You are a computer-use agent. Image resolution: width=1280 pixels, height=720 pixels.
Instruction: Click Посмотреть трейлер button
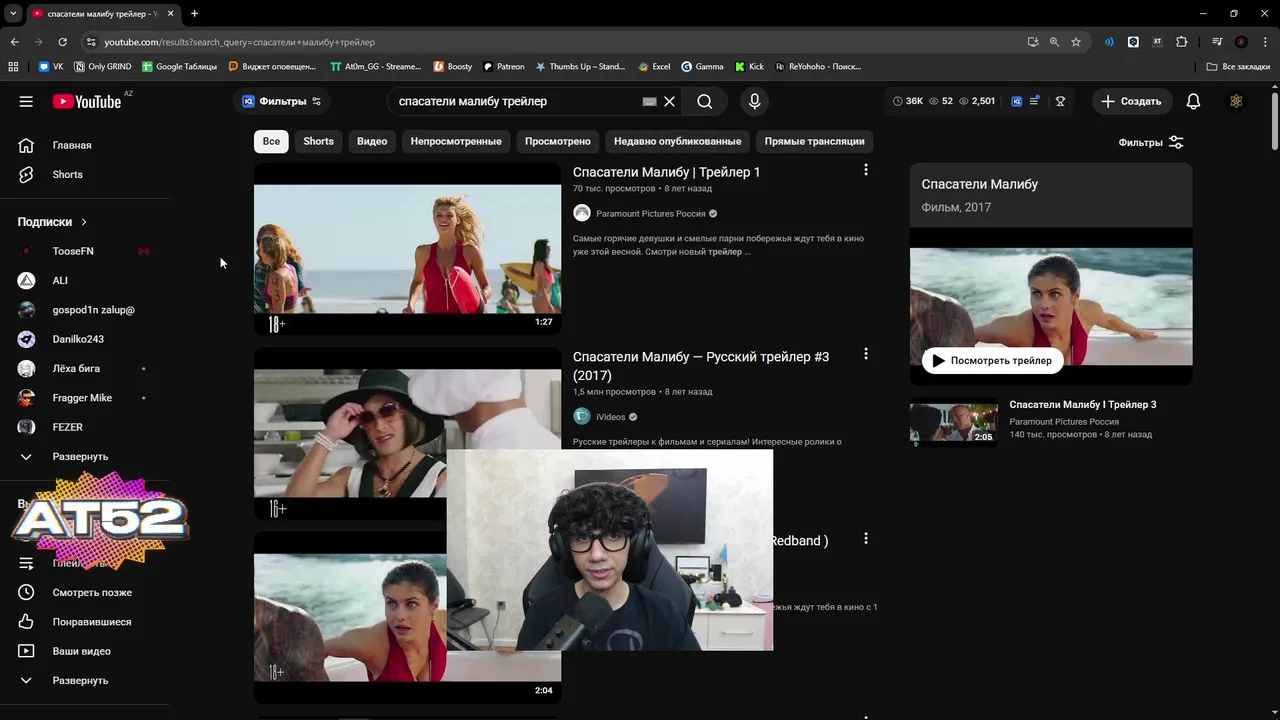coord(993,360)
